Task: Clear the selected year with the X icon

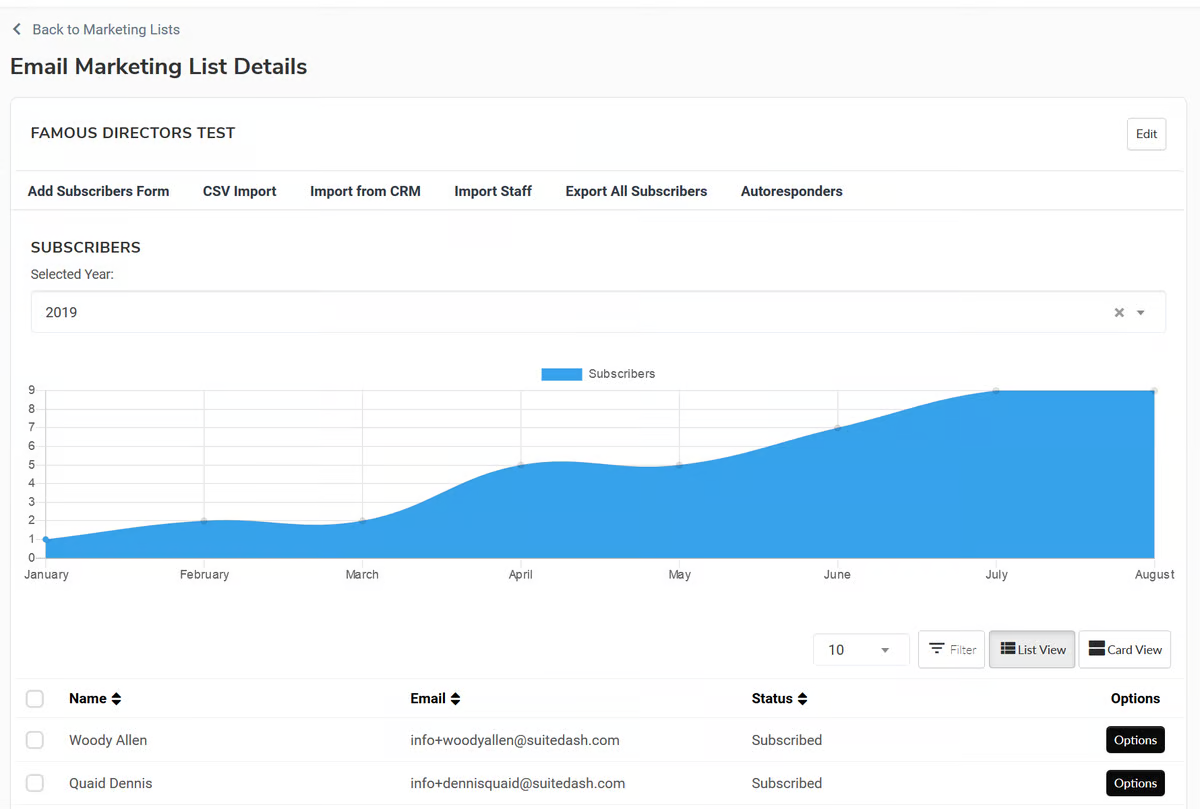Action: pyautogui.click(x=1118, y=312)
